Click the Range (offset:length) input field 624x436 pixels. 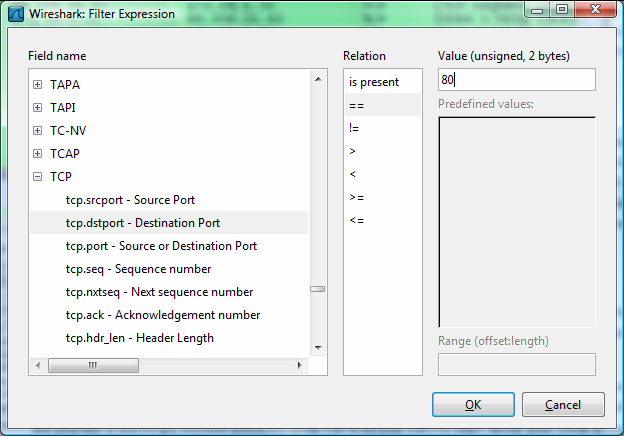517,364
